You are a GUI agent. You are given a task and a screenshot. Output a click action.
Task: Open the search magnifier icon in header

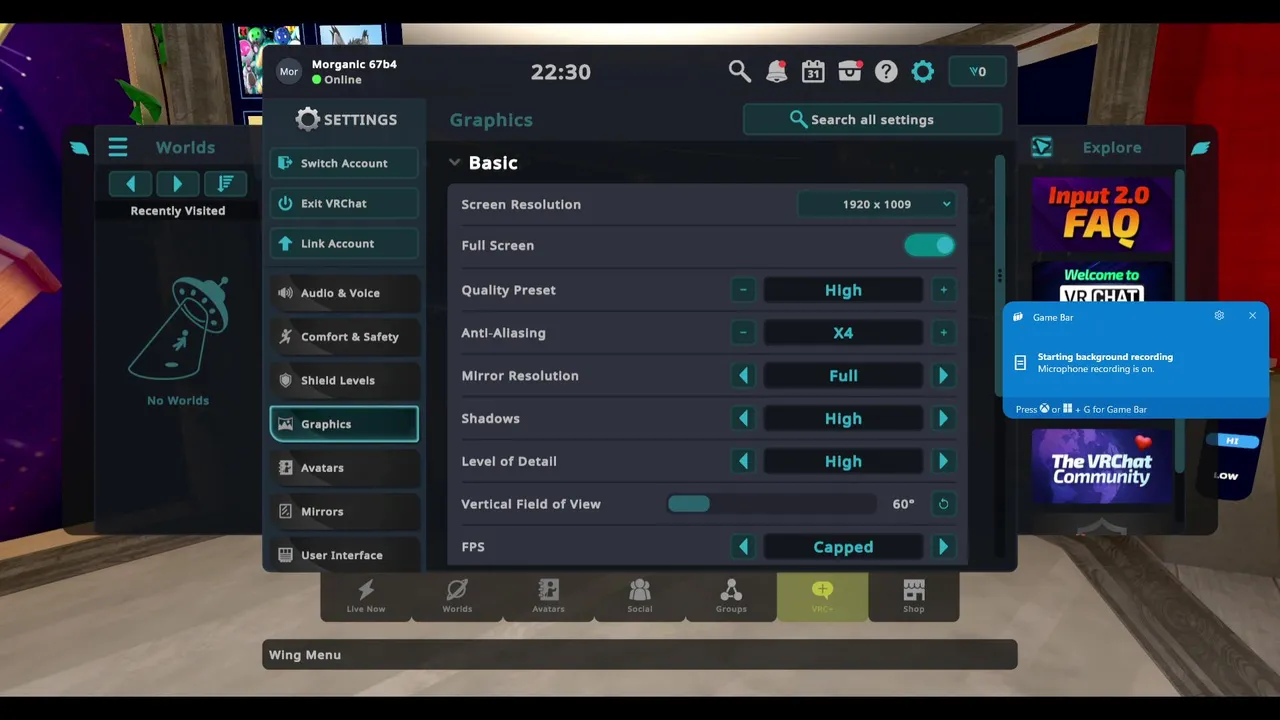pos(739,71)
